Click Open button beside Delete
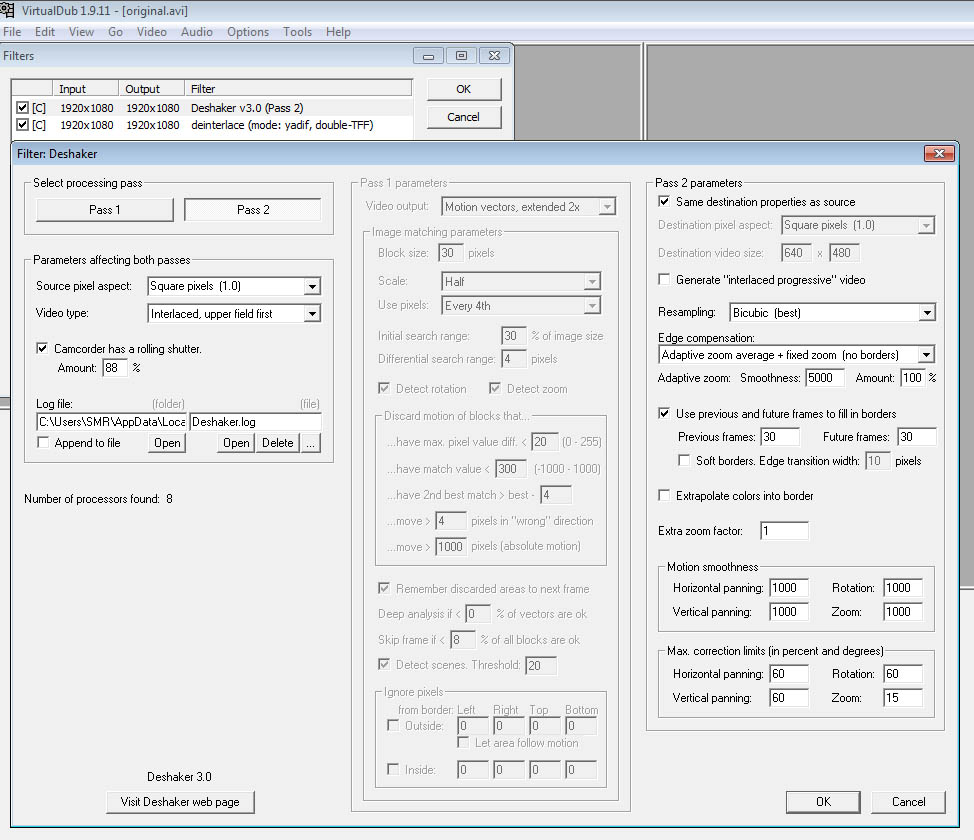Viewport: 974px width, 840px height. [x=236, y=443]
